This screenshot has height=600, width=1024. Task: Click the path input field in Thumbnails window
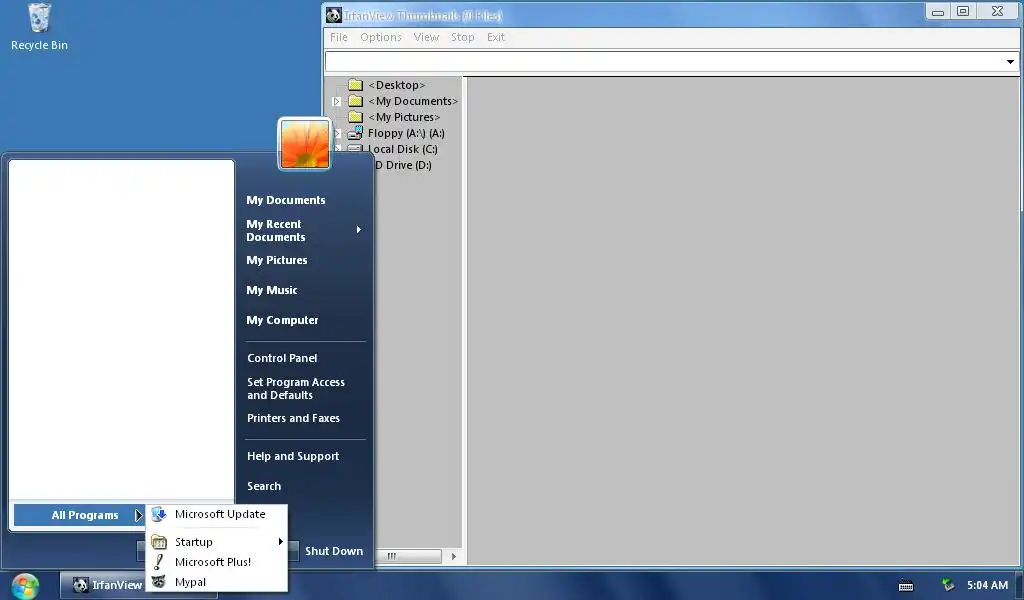pyautogui.click(x=664, y=62)
